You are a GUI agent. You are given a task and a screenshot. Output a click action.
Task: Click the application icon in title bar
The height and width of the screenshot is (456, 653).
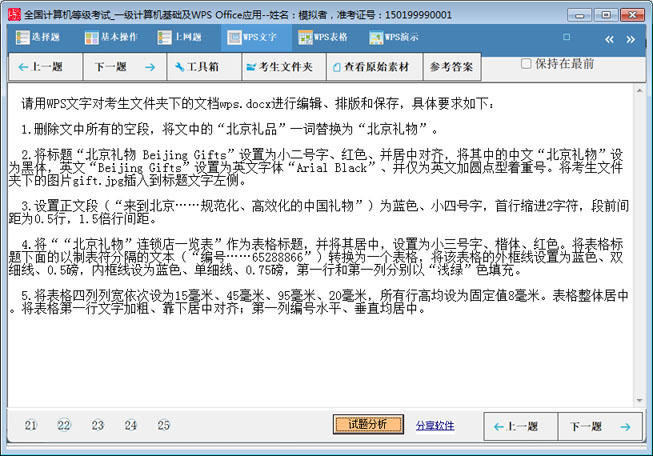(14, 15)
